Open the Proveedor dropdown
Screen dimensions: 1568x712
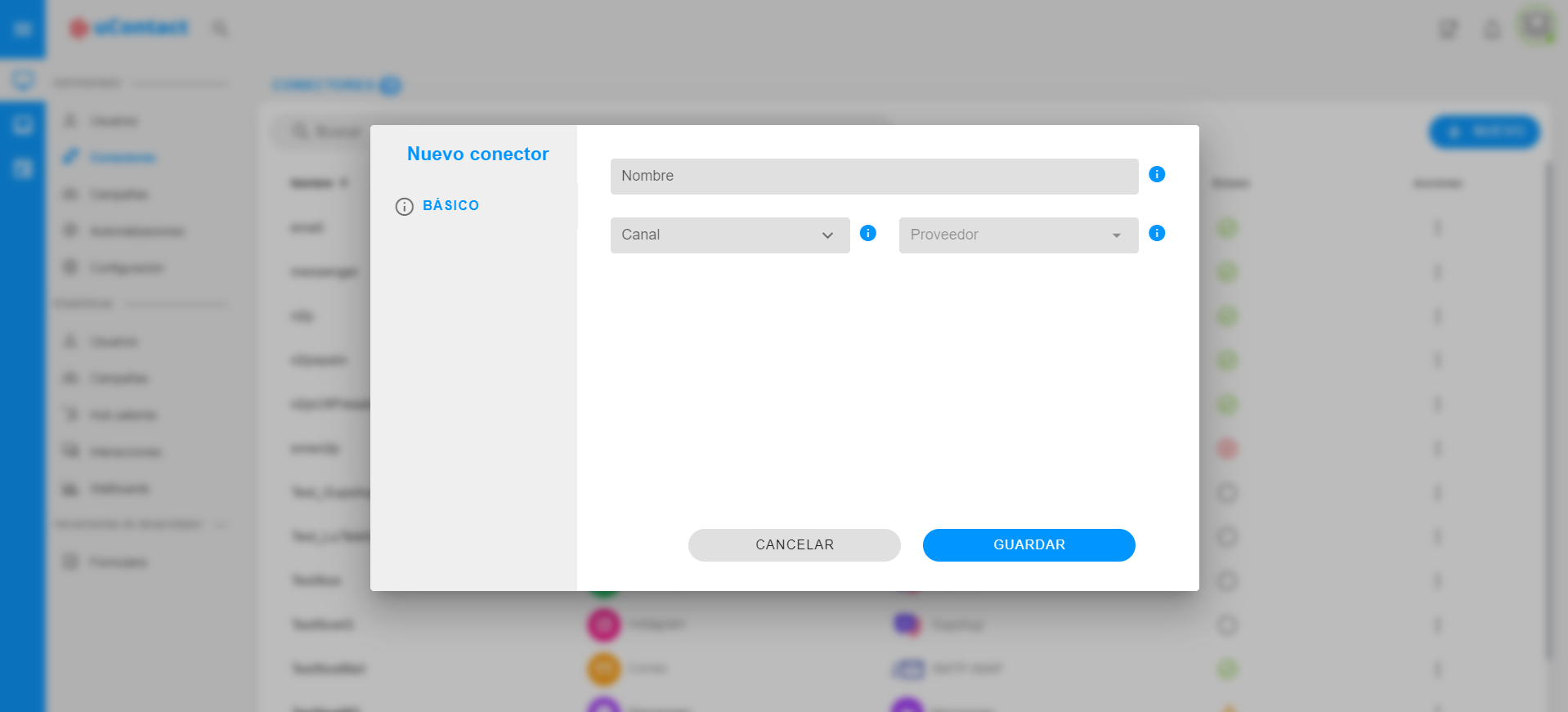(x=1019, y=235)
